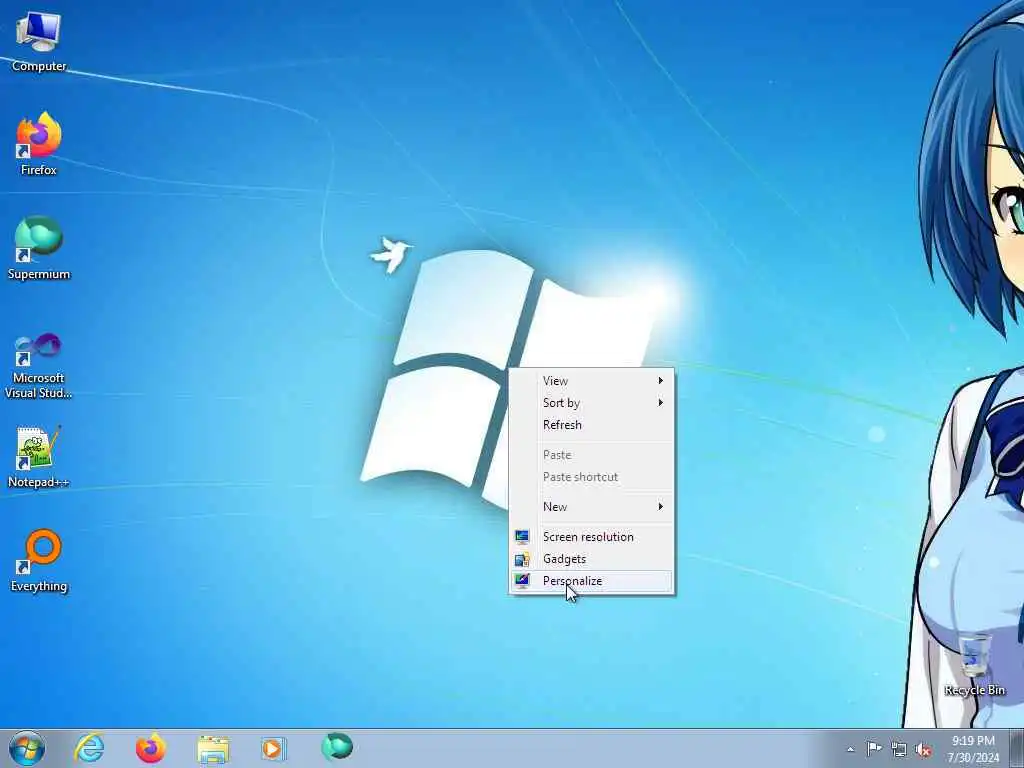Select the Microsoft Visual Studio shortcut
The image size is (1024, 768).
click(x=39, y=366)
